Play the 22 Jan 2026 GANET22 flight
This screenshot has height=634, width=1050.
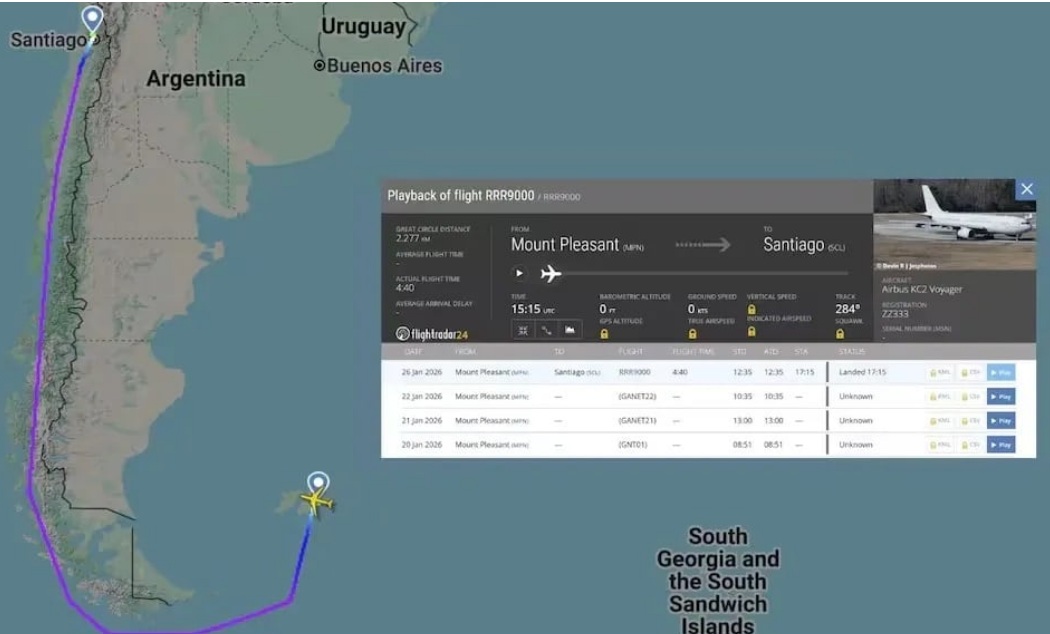pos(1000,396)
